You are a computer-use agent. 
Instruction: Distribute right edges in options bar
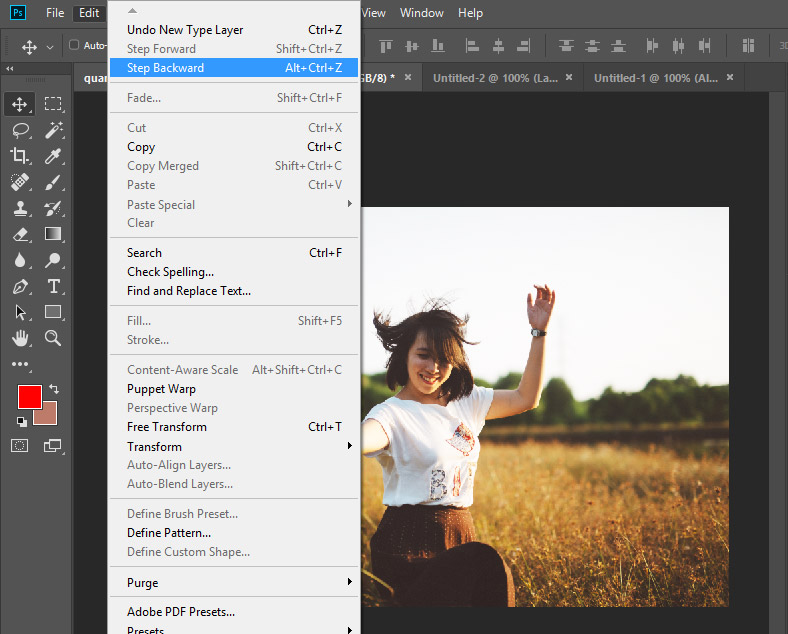(x=705, y=46)
